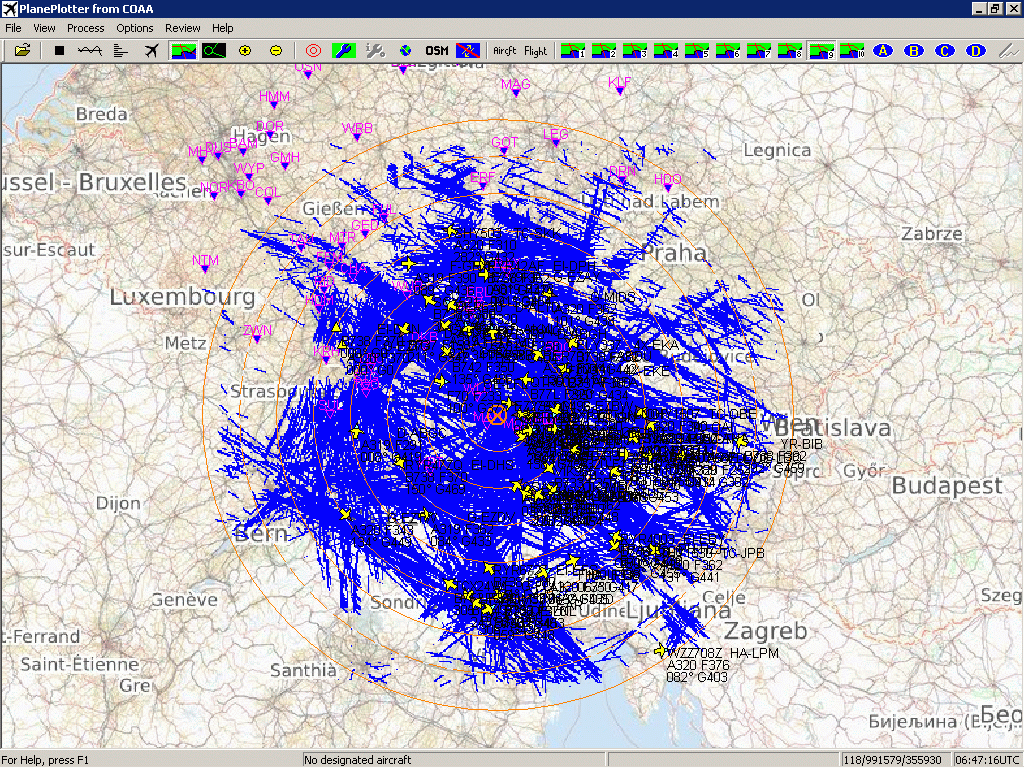1024x768 pixels.
Task: Load saved chart preset 5
Action: pos(697,50)
